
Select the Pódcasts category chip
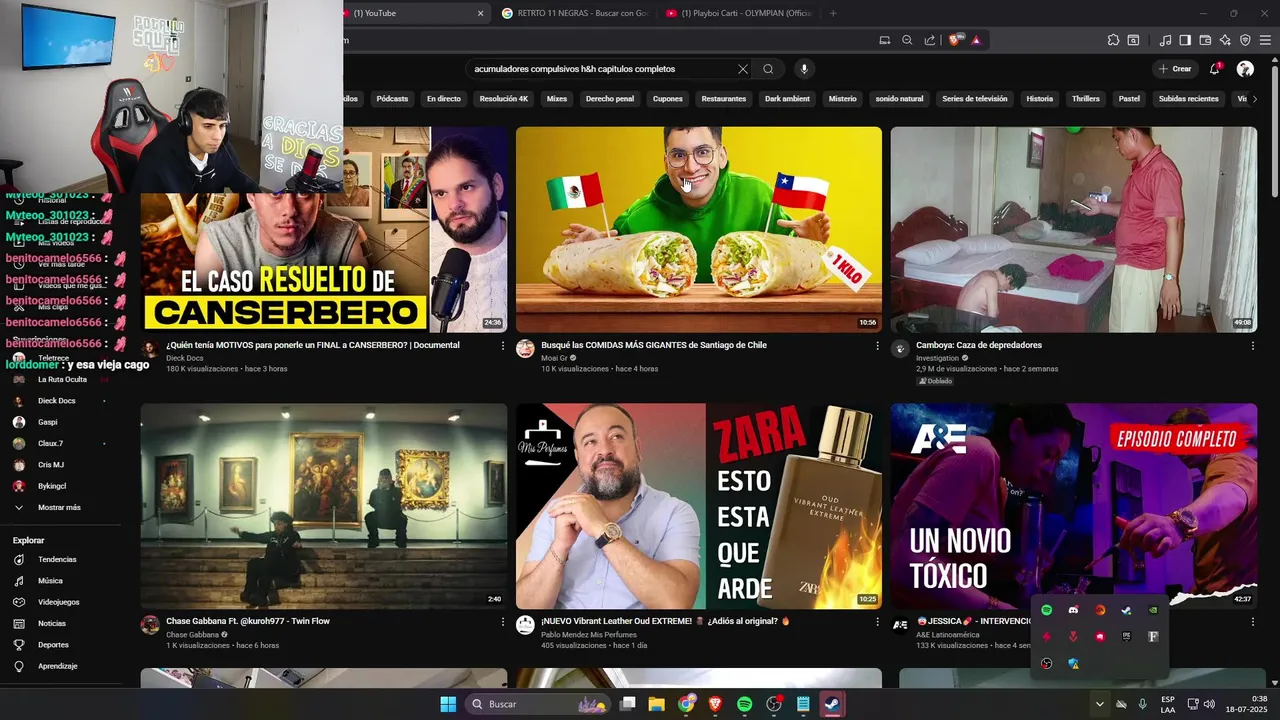[392, 99]
